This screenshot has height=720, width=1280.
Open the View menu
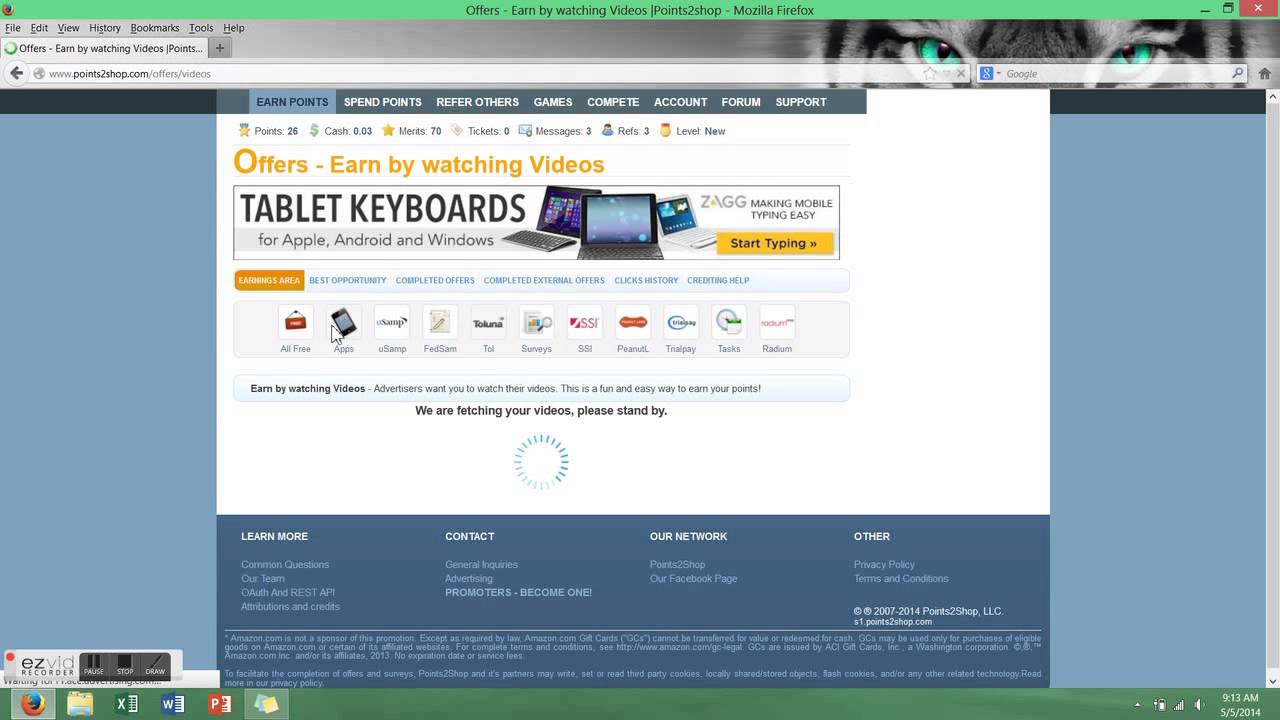click(68, 28)
